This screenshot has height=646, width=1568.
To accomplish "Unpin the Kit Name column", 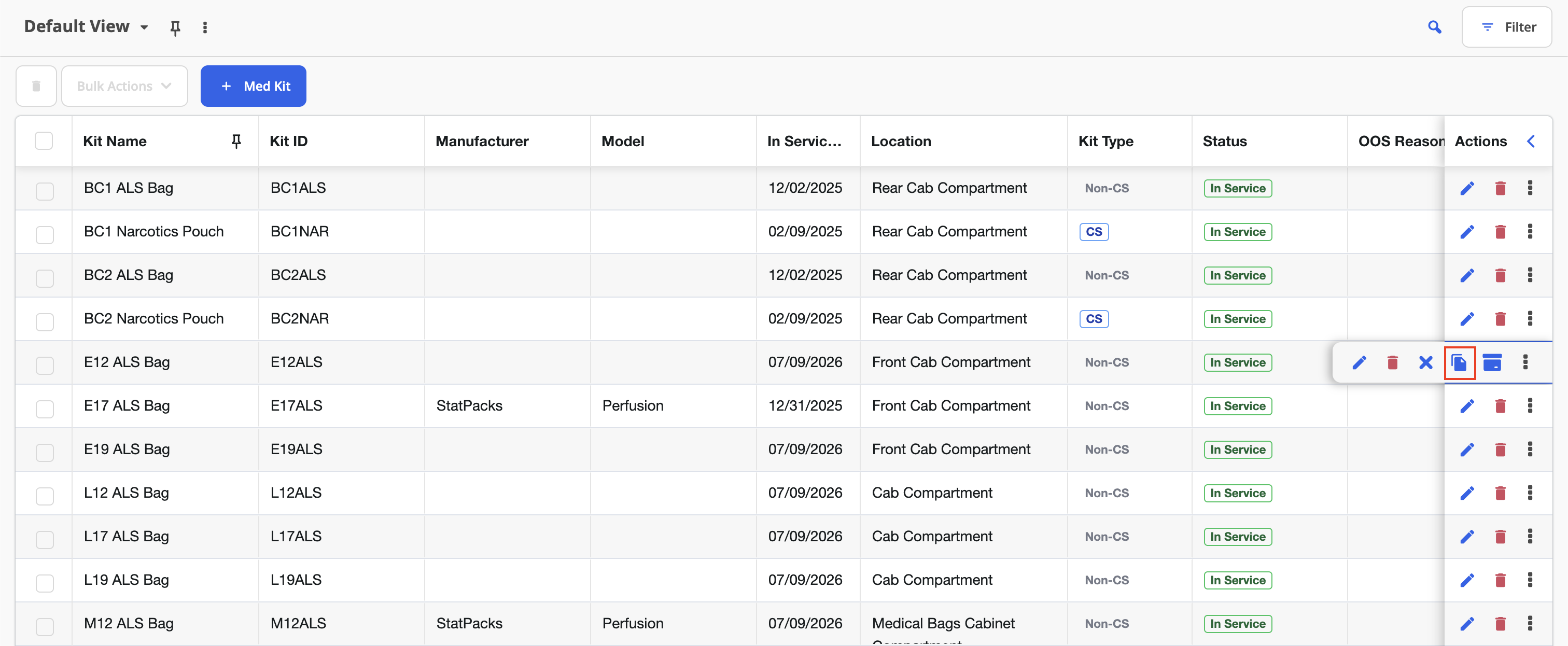I will (x=236, y=141).
